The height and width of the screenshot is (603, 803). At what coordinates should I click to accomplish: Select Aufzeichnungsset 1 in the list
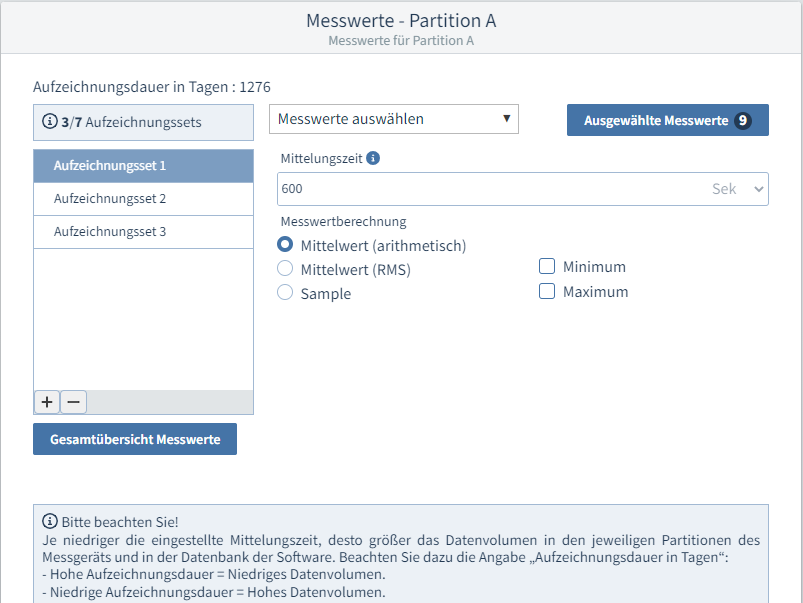(143, 166)
